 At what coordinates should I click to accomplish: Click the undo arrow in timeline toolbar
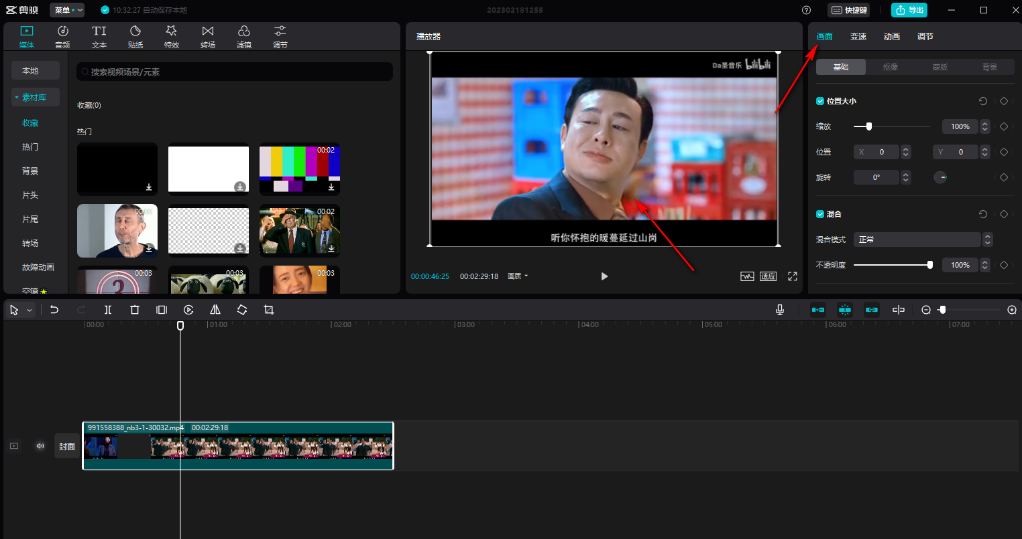pos(54,310)
